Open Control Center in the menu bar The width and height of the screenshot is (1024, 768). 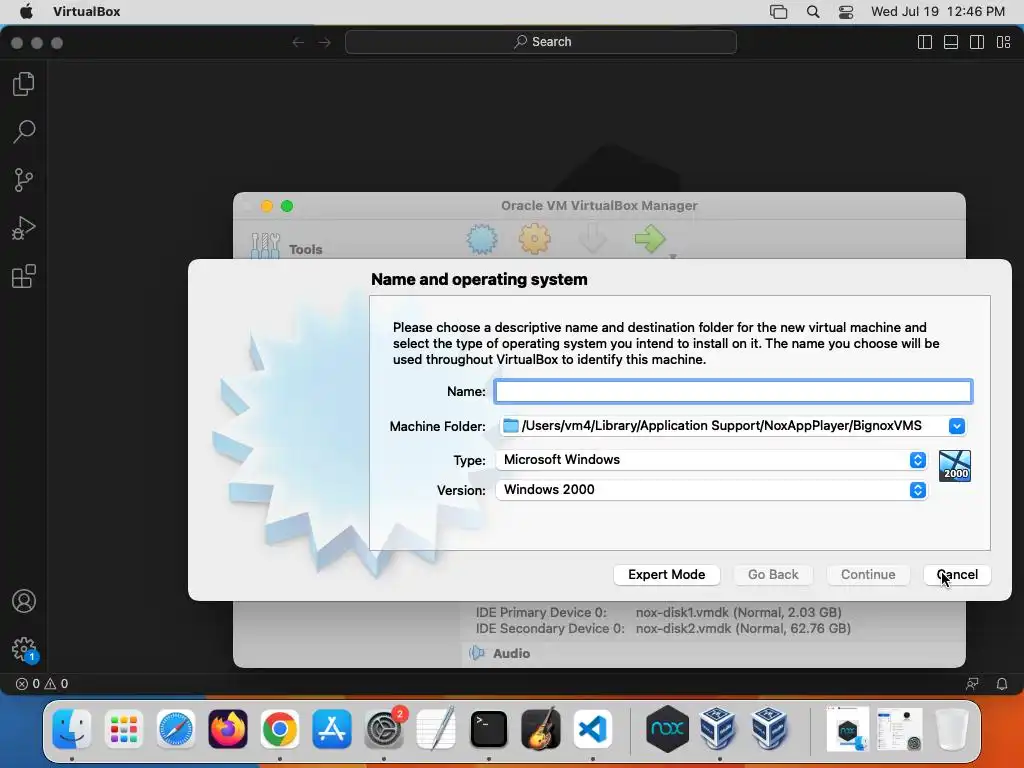(846, 12)
